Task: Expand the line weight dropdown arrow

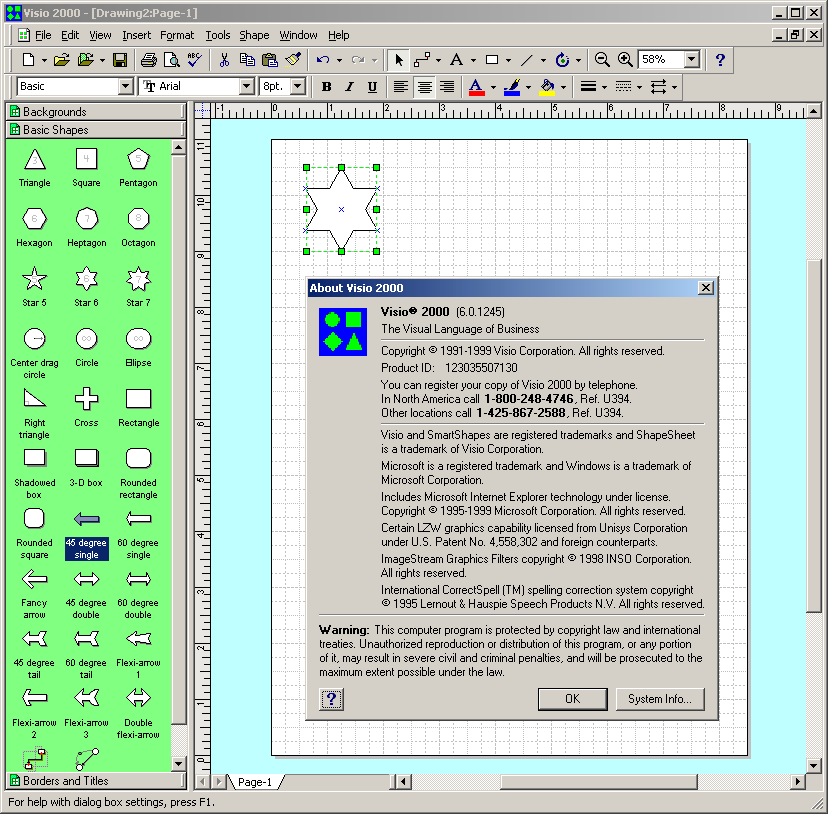Action: pyautogui.click(x=605, y=87)
